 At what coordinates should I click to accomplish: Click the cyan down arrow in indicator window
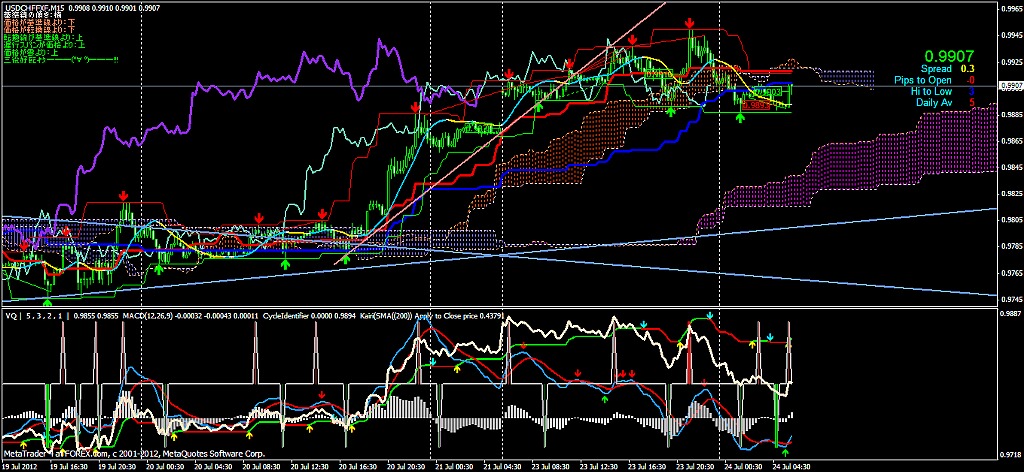pyautogui.click(x=710, y=316)
